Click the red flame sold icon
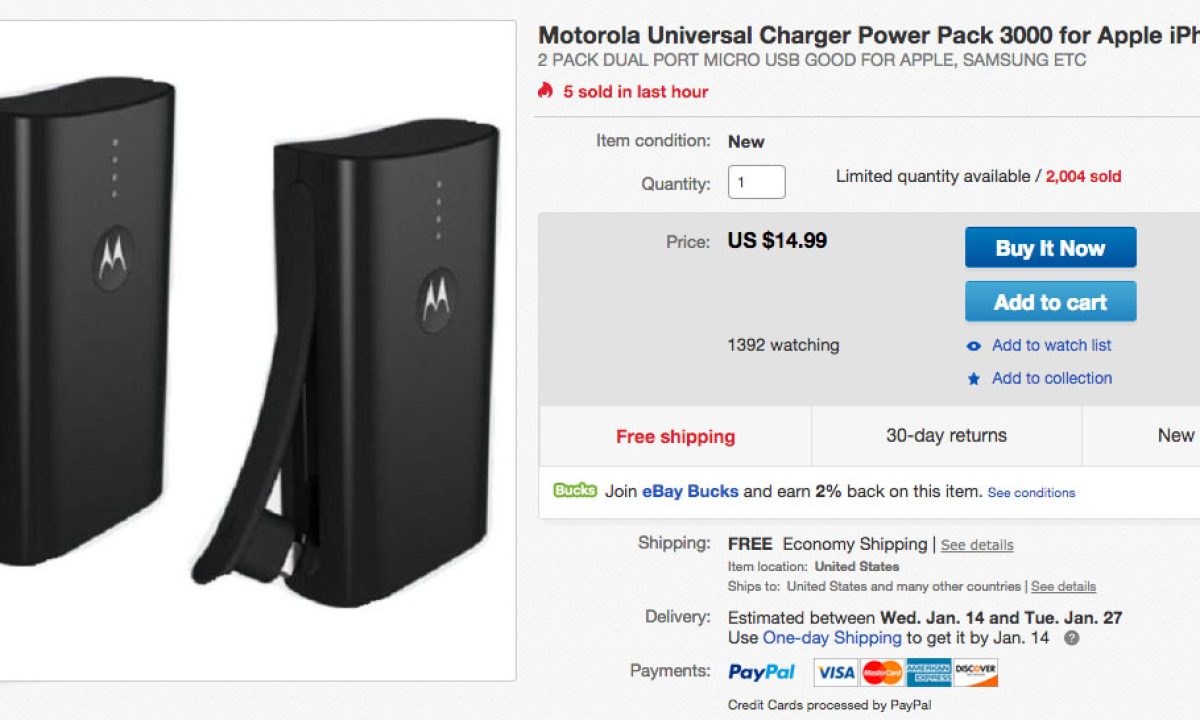This screenshot has width=1200, height=720. (x=545, y=91)
